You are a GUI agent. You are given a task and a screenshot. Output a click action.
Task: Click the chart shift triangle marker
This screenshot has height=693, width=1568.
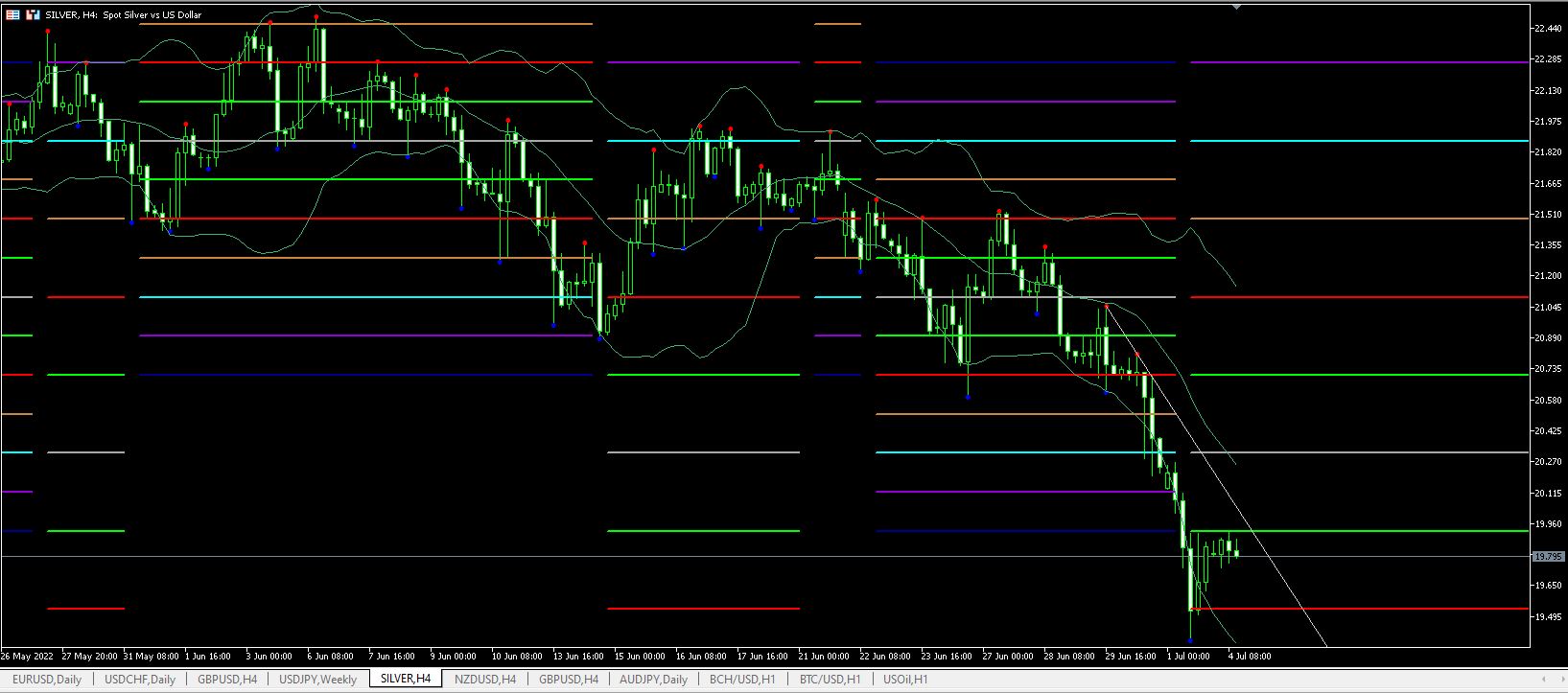pyautogui.click(x=1236, y=7)
